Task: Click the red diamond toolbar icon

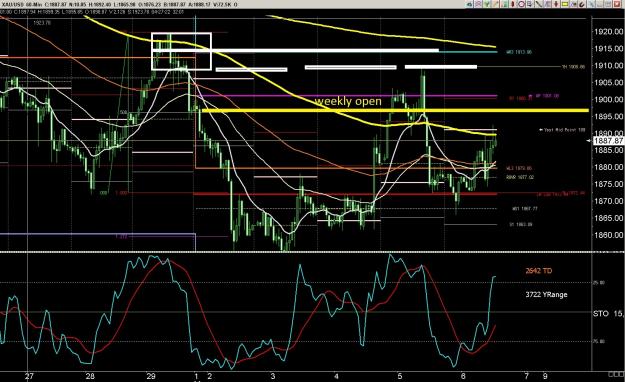Action: coord(512,4)
